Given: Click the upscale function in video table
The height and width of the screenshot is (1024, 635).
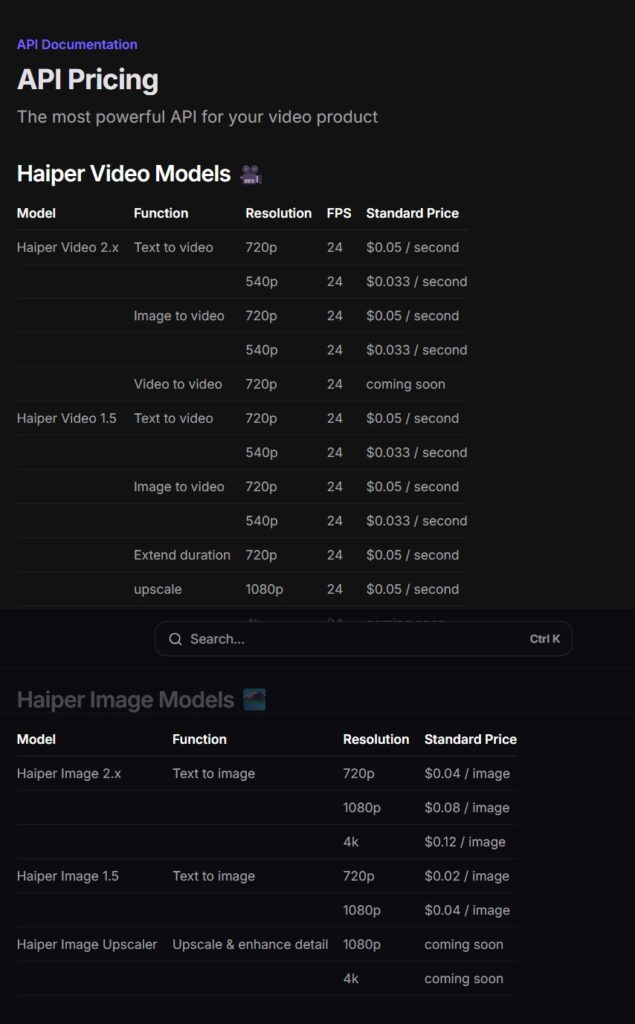Looking at the screenshot, I should (x=158, y=589).
